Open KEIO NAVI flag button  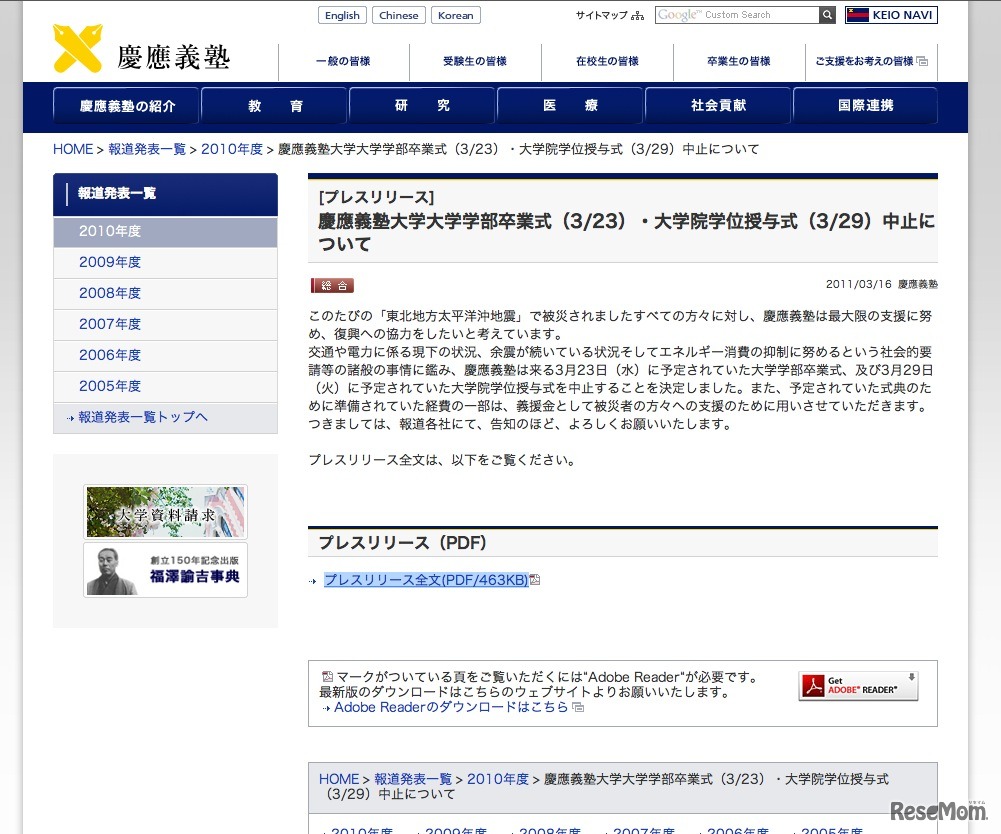pos(891,15)
